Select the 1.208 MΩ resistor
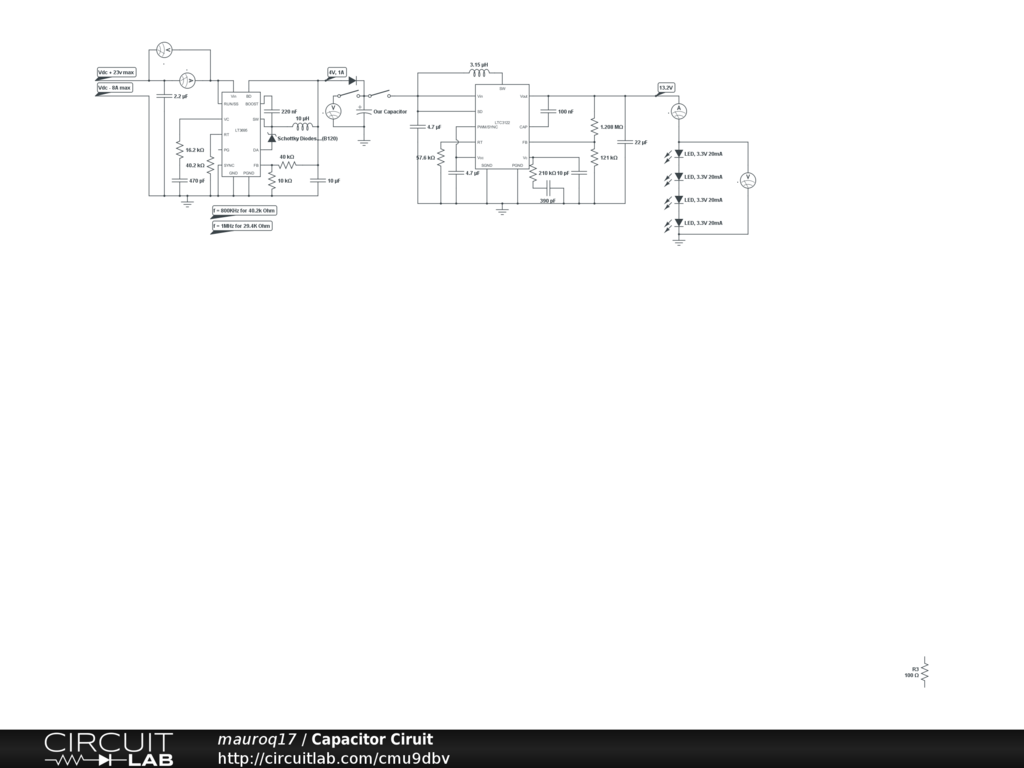The width and height of the screenshot is (1024, 768). tap(594, 127)
